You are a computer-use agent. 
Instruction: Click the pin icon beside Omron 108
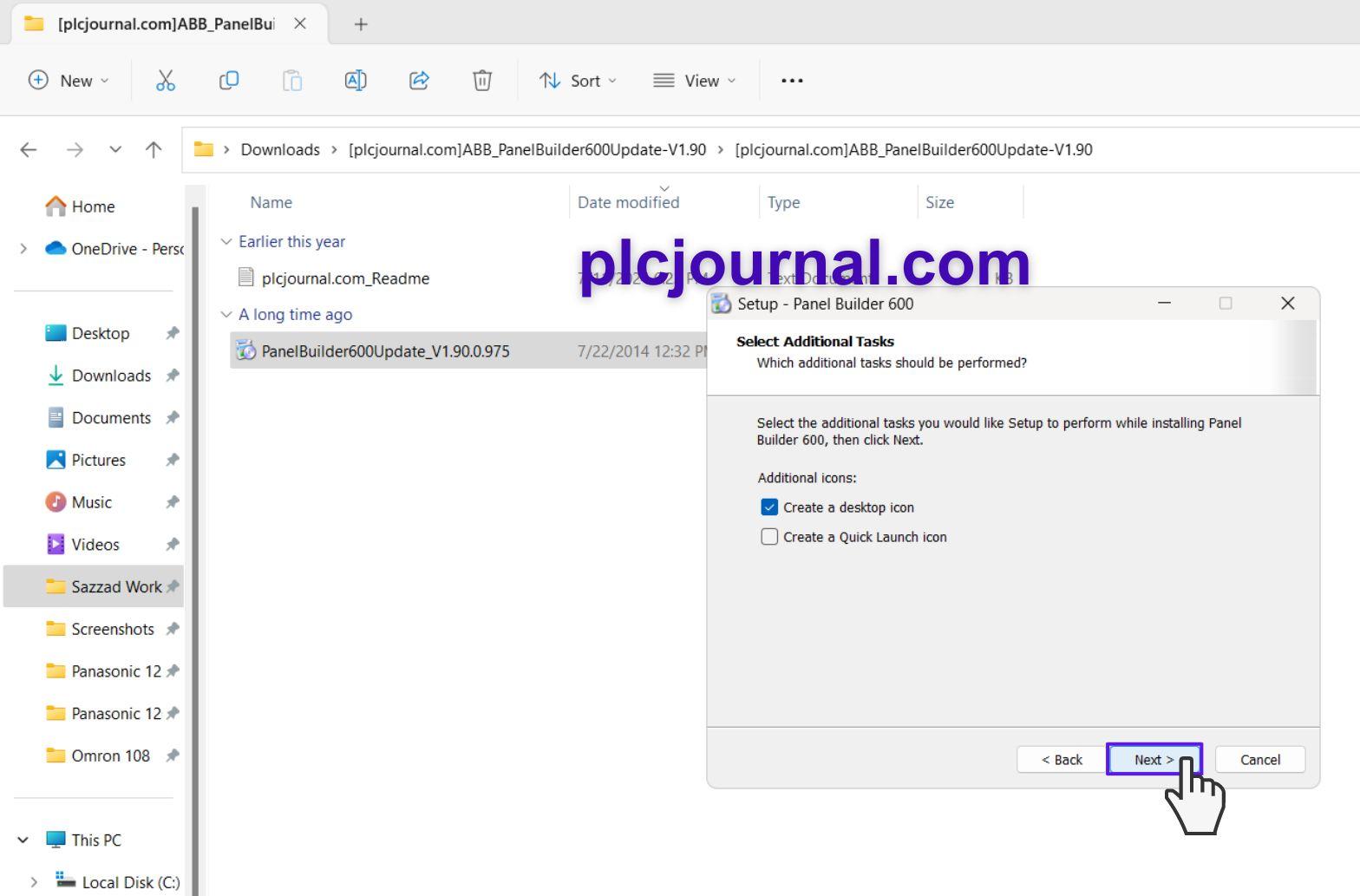click(x=173, y=755)
